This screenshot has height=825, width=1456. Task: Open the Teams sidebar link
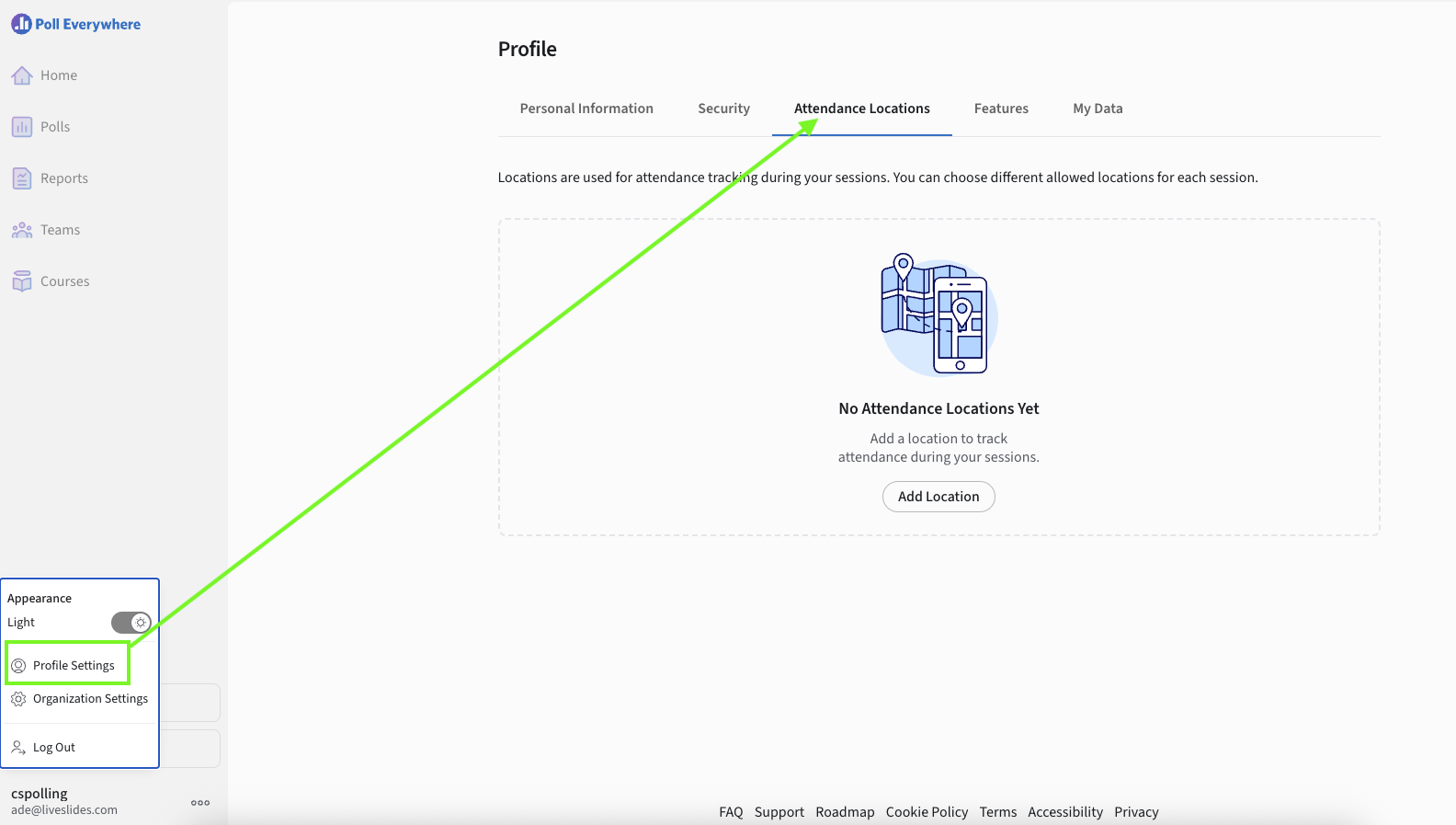click(x=60, y=230)
